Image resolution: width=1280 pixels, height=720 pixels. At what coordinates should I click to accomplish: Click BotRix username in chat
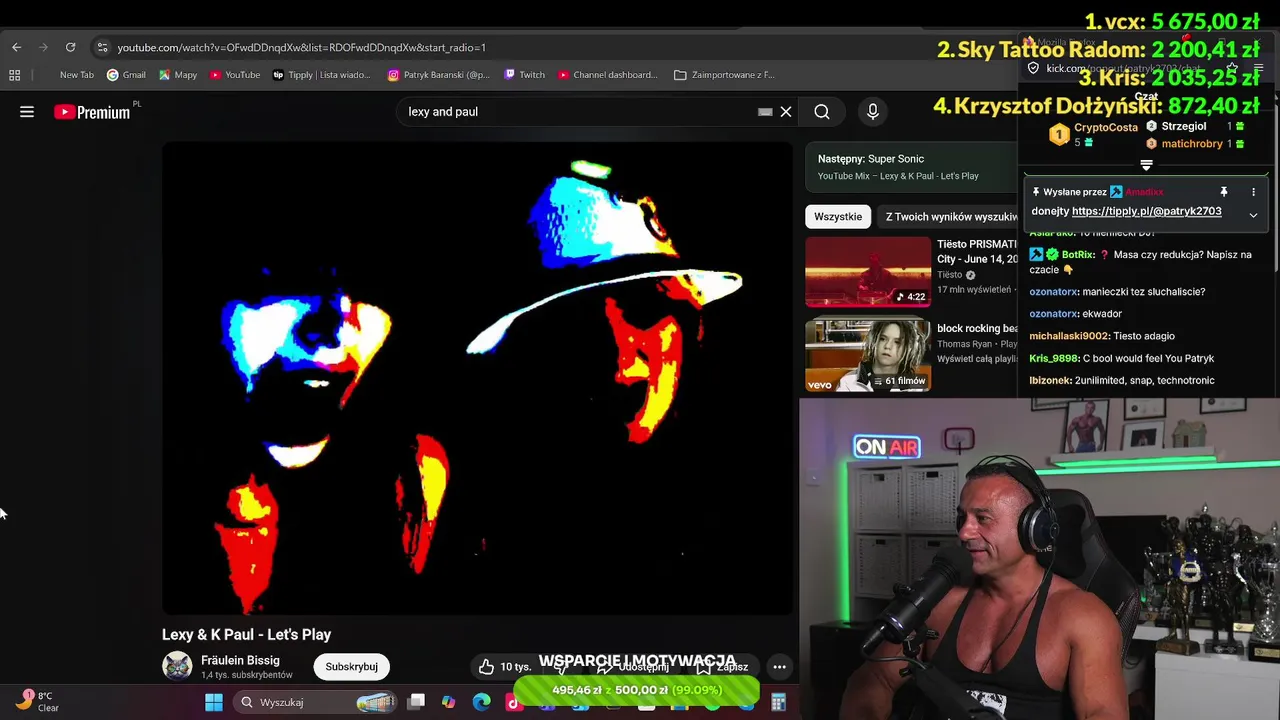pos(1078,255)
